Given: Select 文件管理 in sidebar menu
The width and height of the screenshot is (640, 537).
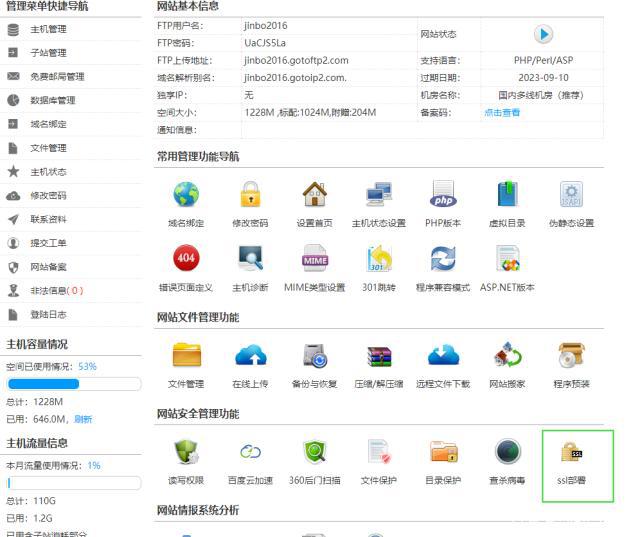Looking at the screenshot, I should coord(48,148).
